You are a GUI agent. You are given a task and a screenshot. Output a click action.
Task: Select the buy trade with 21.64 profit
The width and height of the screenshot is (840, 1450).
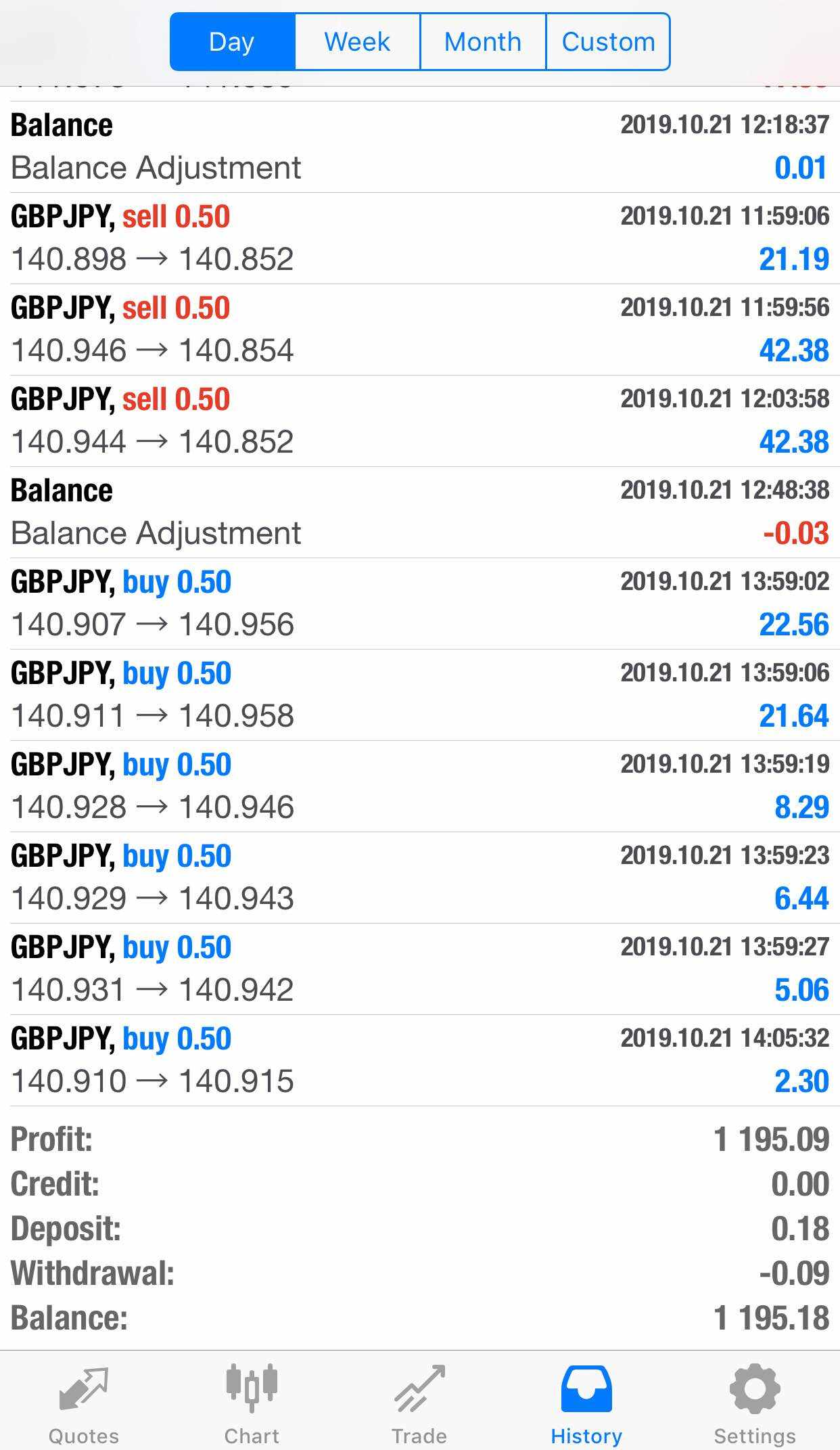point(420,695)
